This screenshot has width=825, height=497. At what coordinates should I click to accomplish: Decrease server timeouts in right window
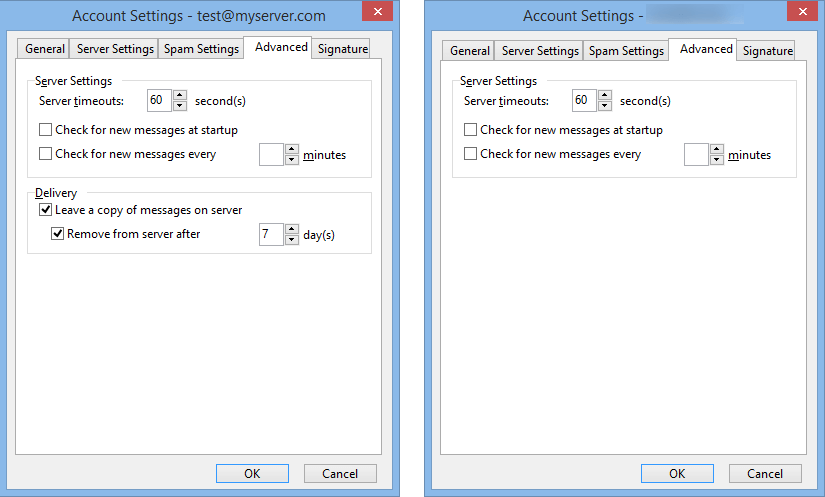click(x=605, y=106)
